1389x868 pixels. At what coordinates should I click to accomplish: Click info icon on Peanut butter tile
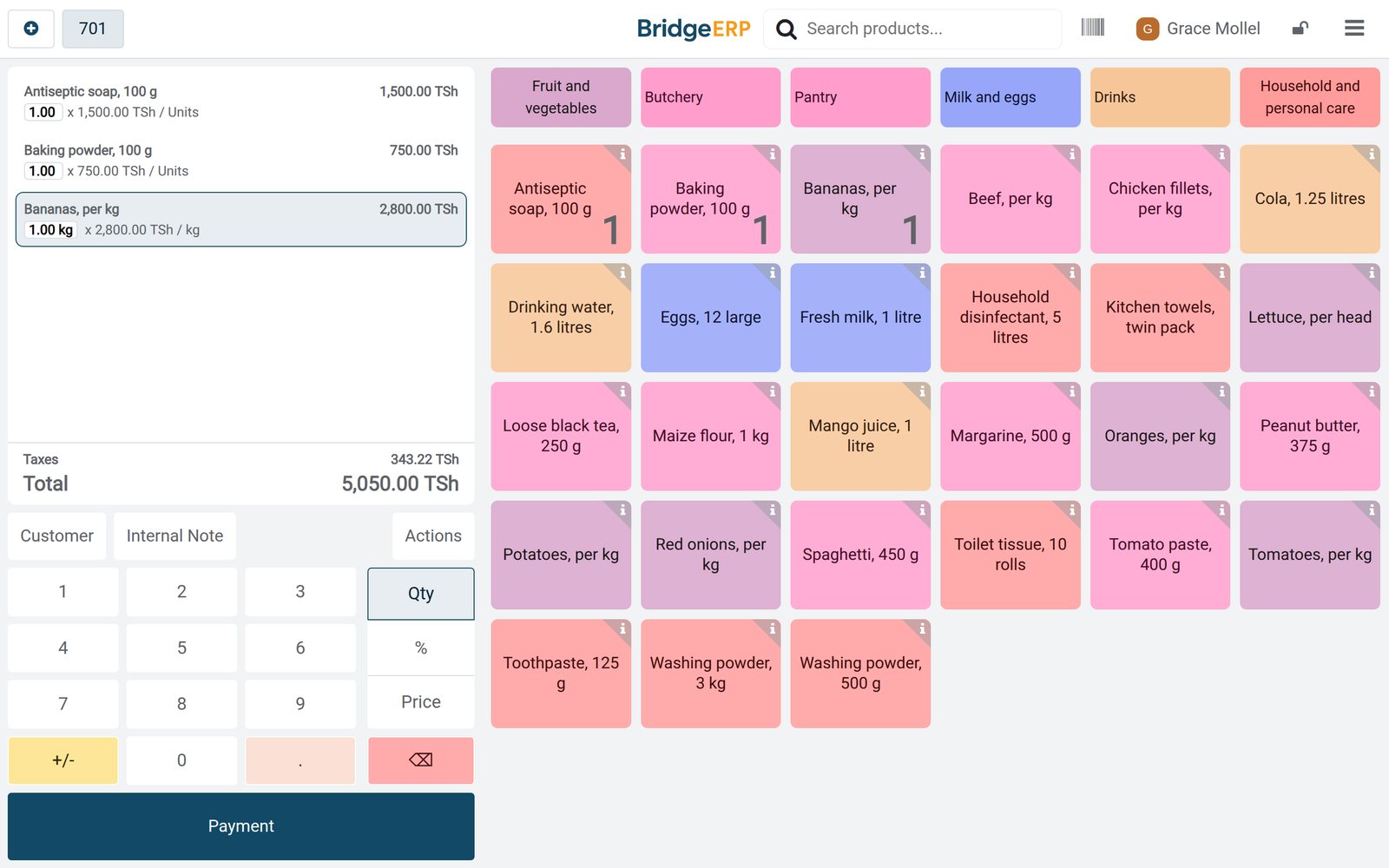[x=1372, y=391]
